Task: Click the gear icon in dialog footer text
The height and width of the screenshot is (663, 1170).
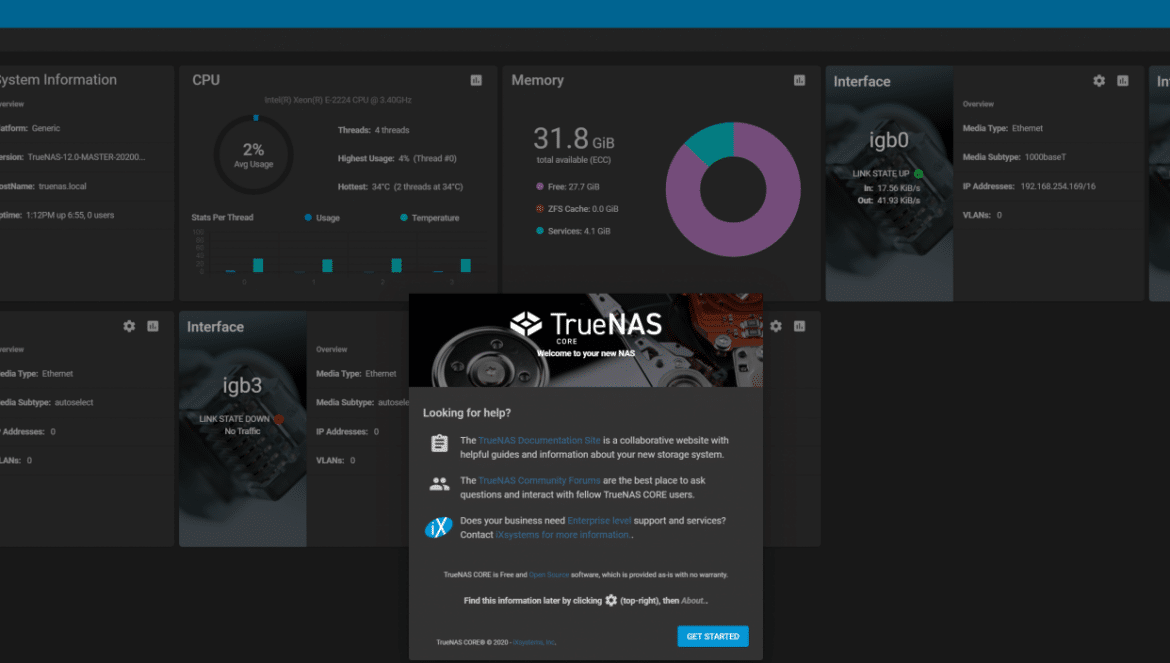Action: [611, 600]
